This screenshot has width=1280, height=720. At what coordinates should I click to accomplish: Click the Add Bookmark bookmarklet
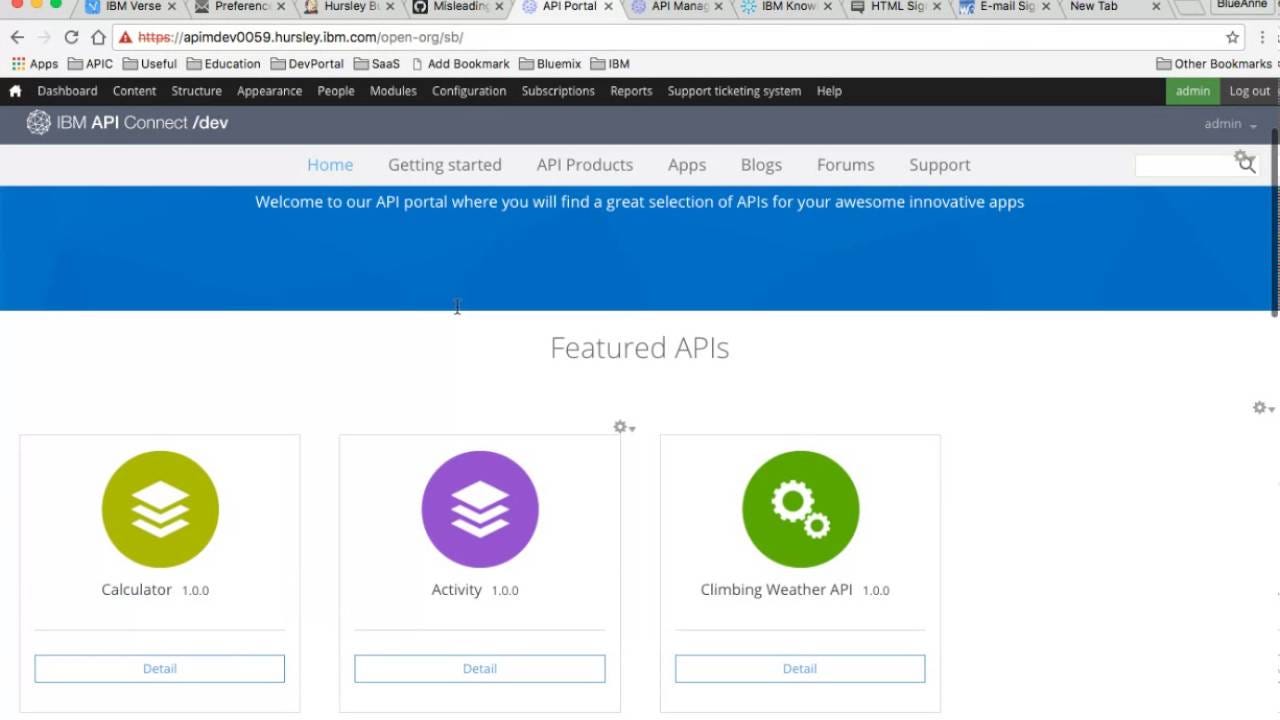click(461, 64)
